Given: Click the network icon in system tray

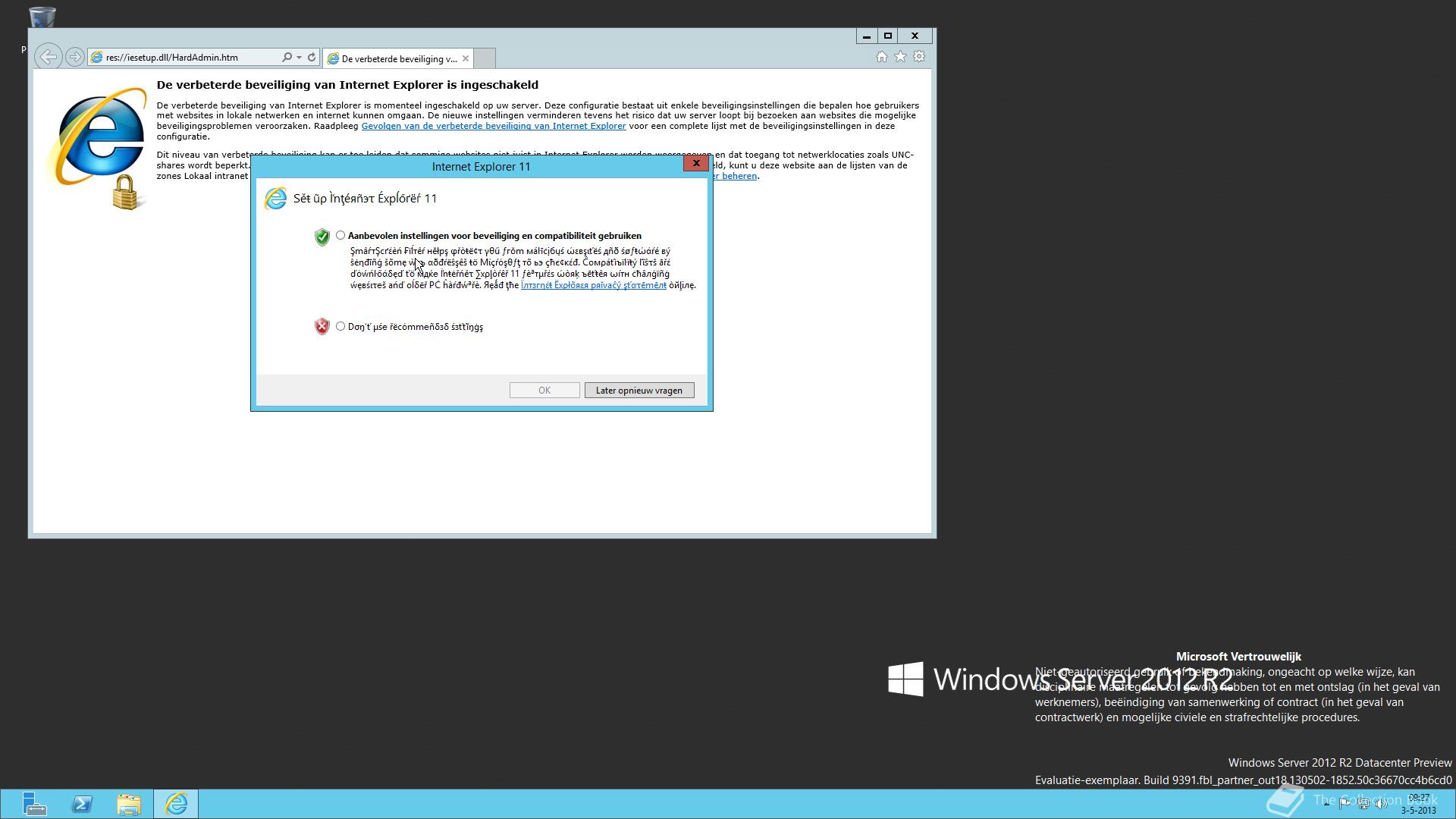Looking at the screenshot, I should point(1363,805).
